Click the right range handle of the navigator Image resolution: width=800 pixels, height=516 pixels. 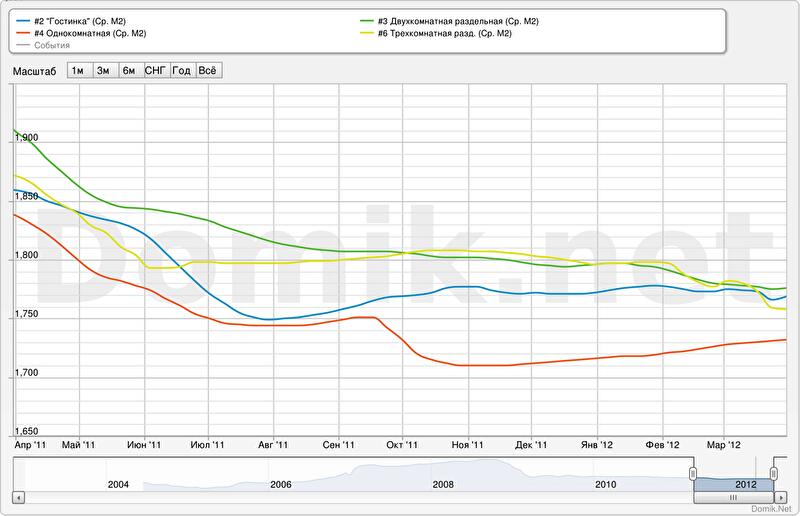tap(773, 473)
